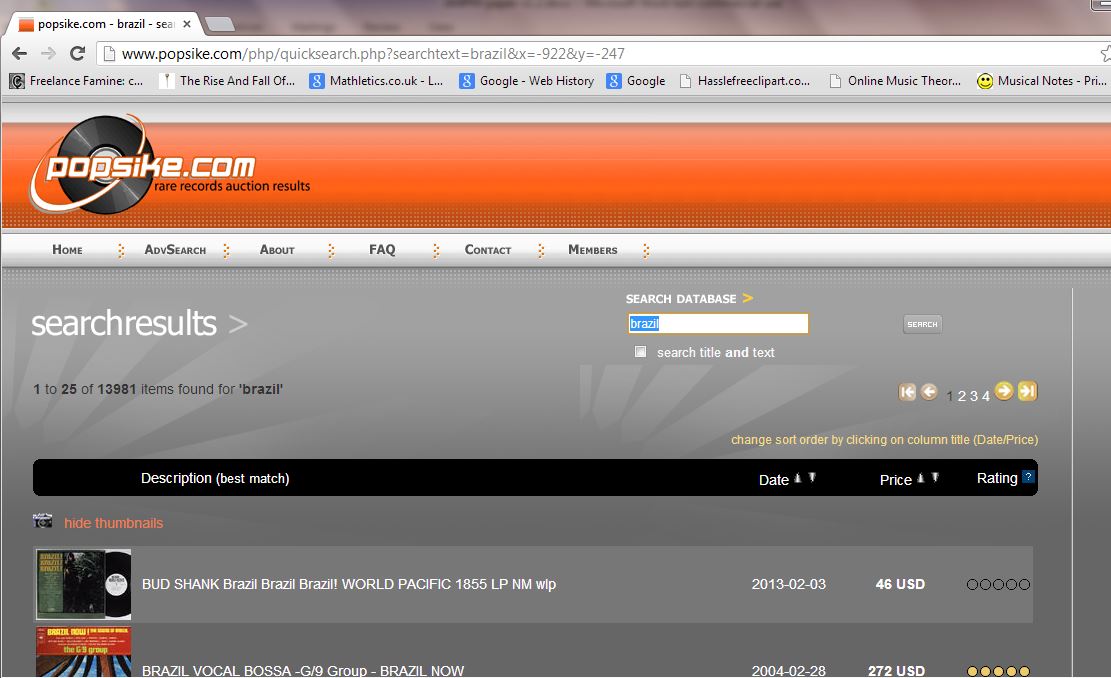Click the browser forward arrow

(48, 53)
